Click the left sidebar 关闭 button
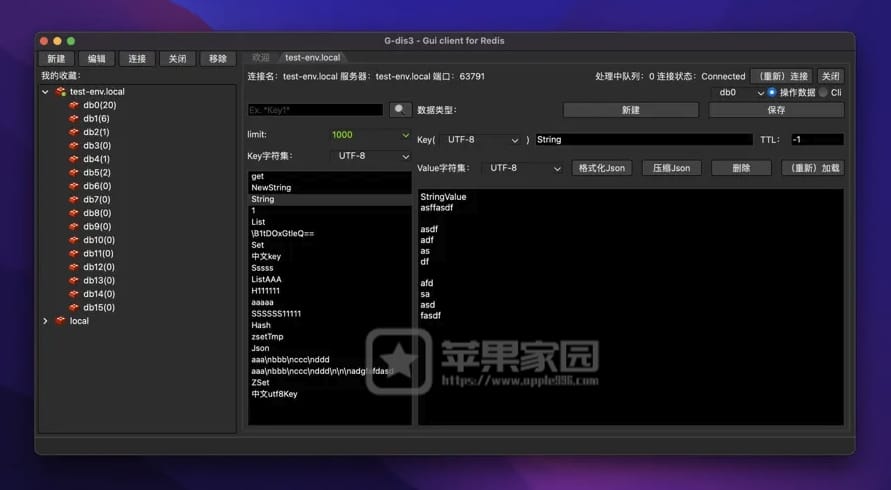 click(x=177, y=59)
